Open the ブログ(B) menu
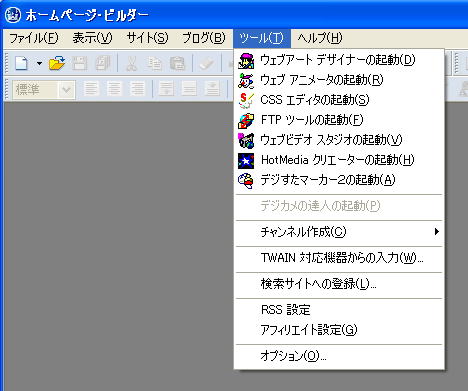Viewport: 468px width, 391px height. tap(204, 38)
